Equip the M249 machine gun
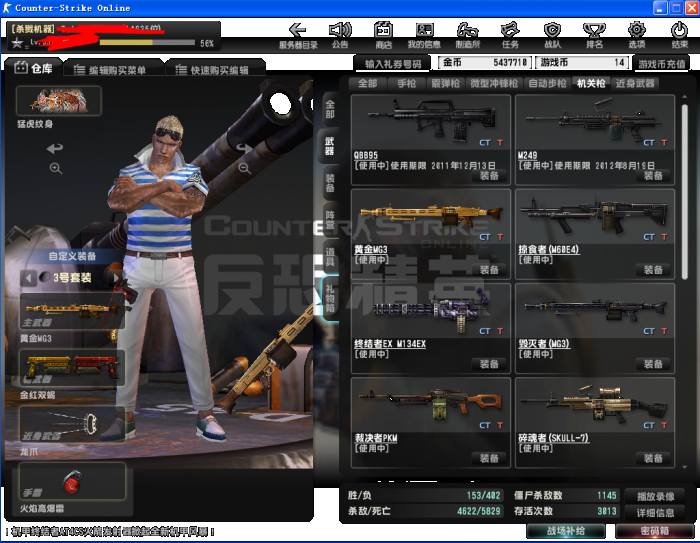 (653, 175)
